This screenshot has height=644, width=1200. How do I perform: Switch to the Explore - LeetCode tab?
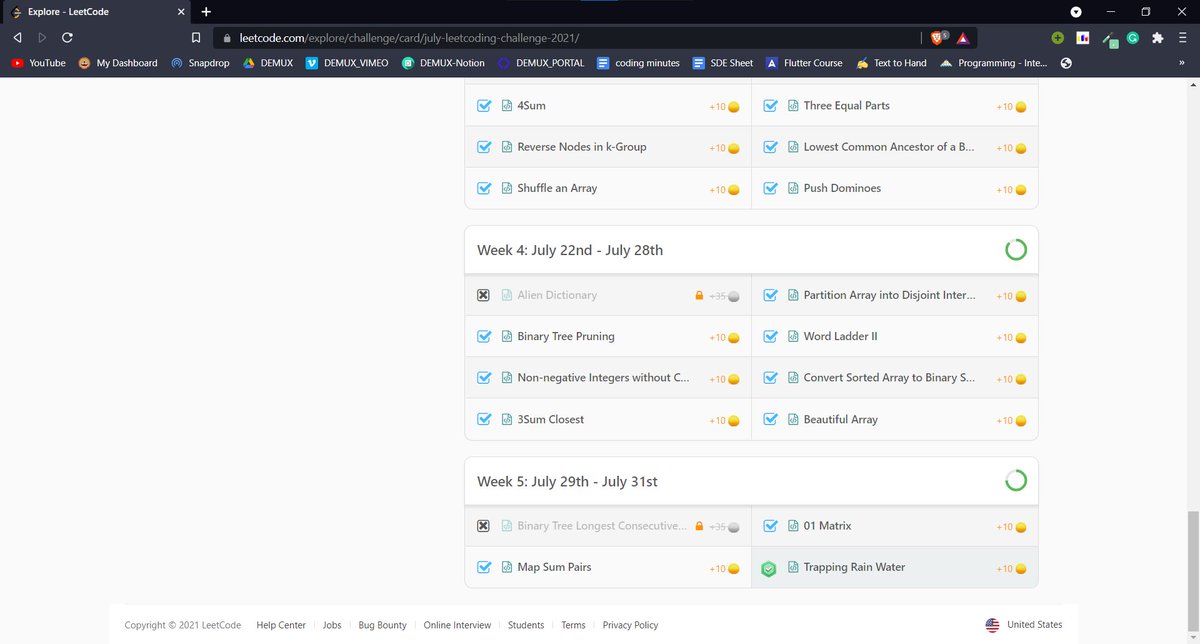[x=98, y=12]
